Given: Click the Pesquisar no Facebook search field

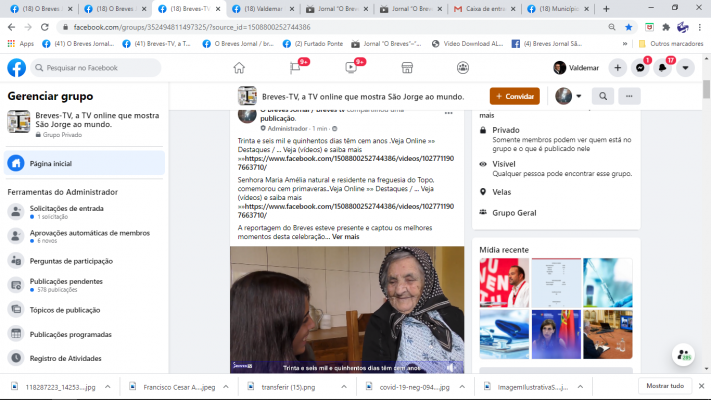Looking at the screenshot, I should [95, 68].
